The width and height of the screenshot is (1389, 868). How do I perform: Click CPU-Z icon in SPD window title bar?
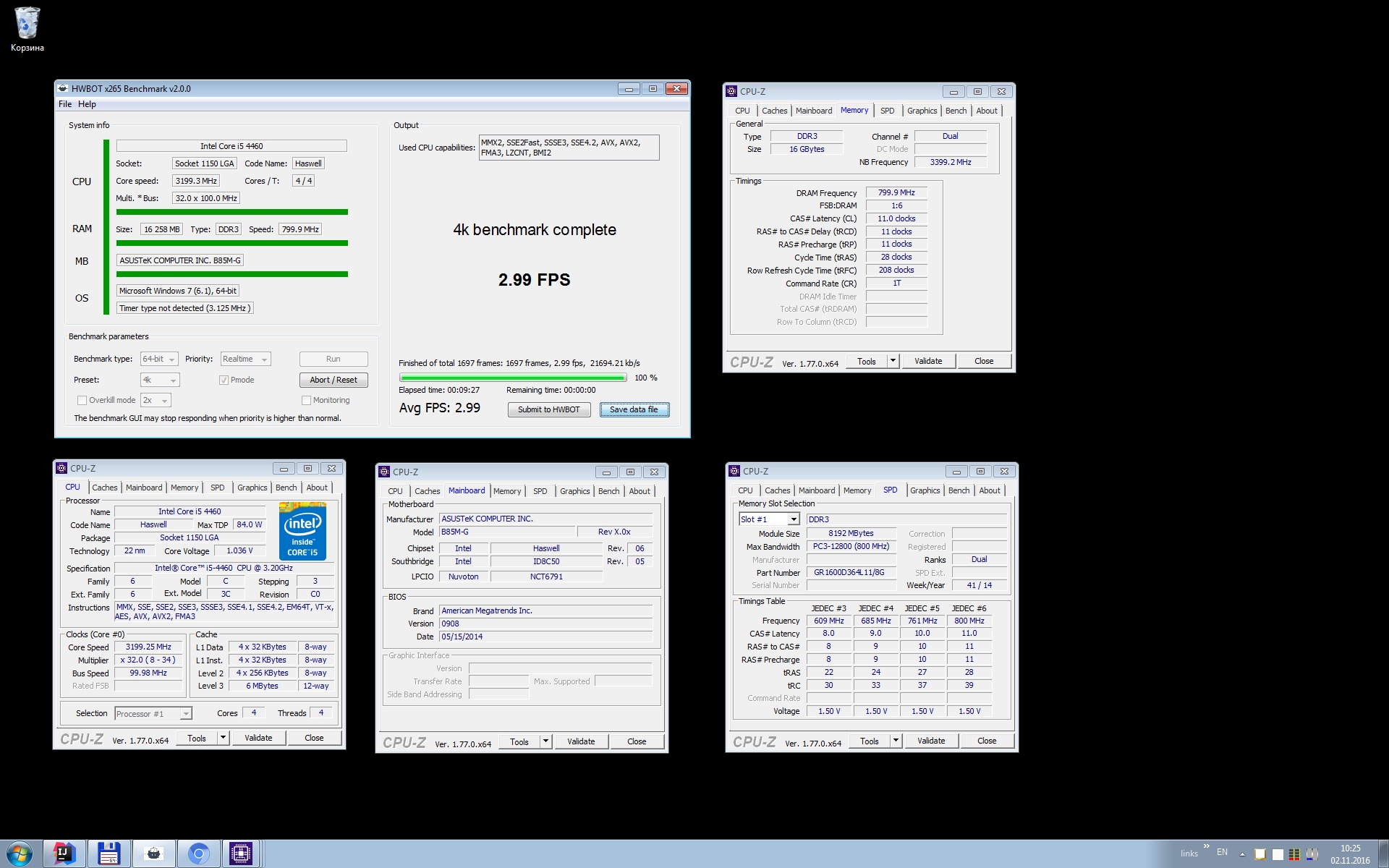[x=734, y=471]
